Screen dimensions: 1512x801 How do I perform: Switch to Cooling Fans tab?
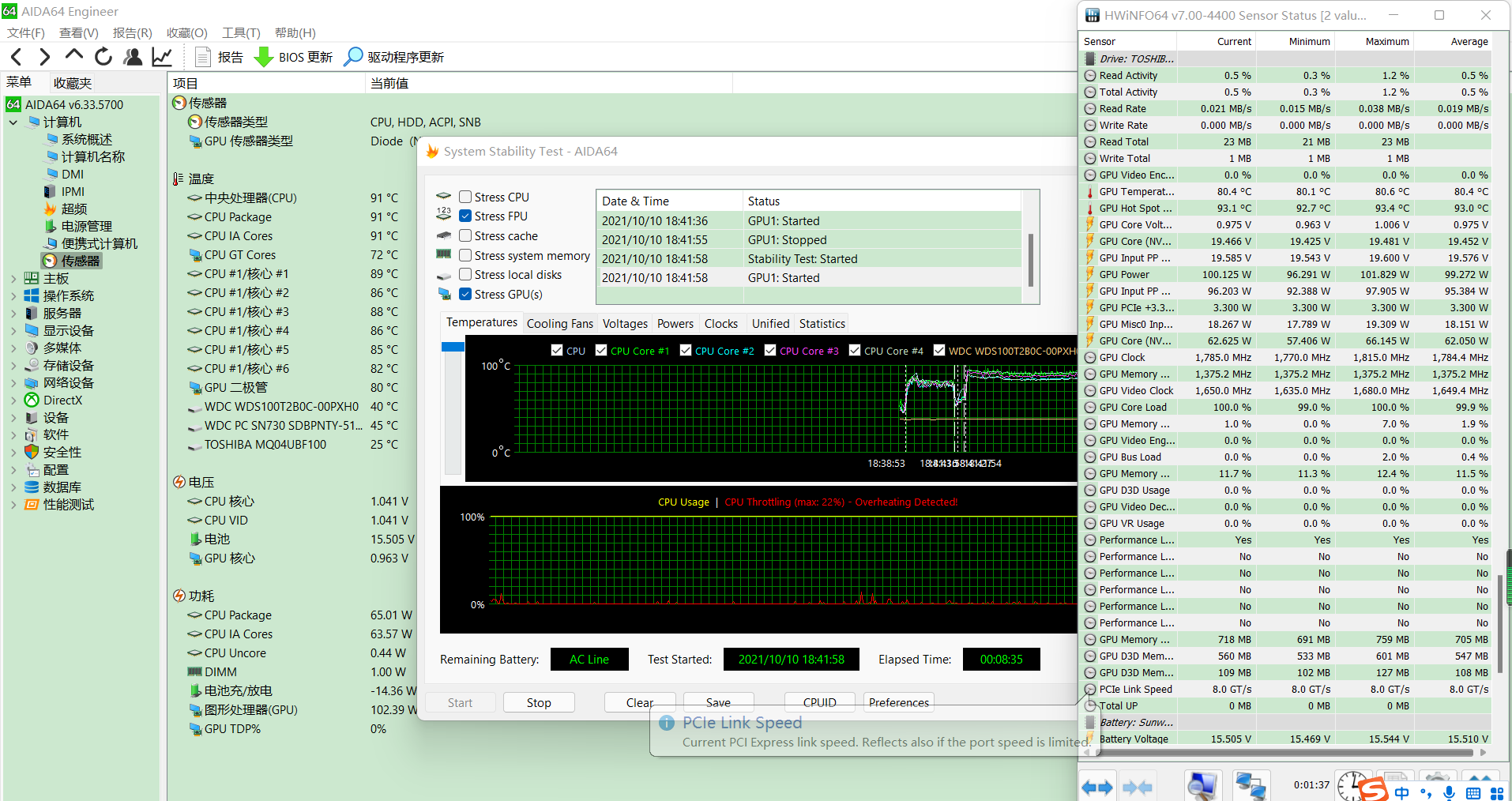pos(559,324)
